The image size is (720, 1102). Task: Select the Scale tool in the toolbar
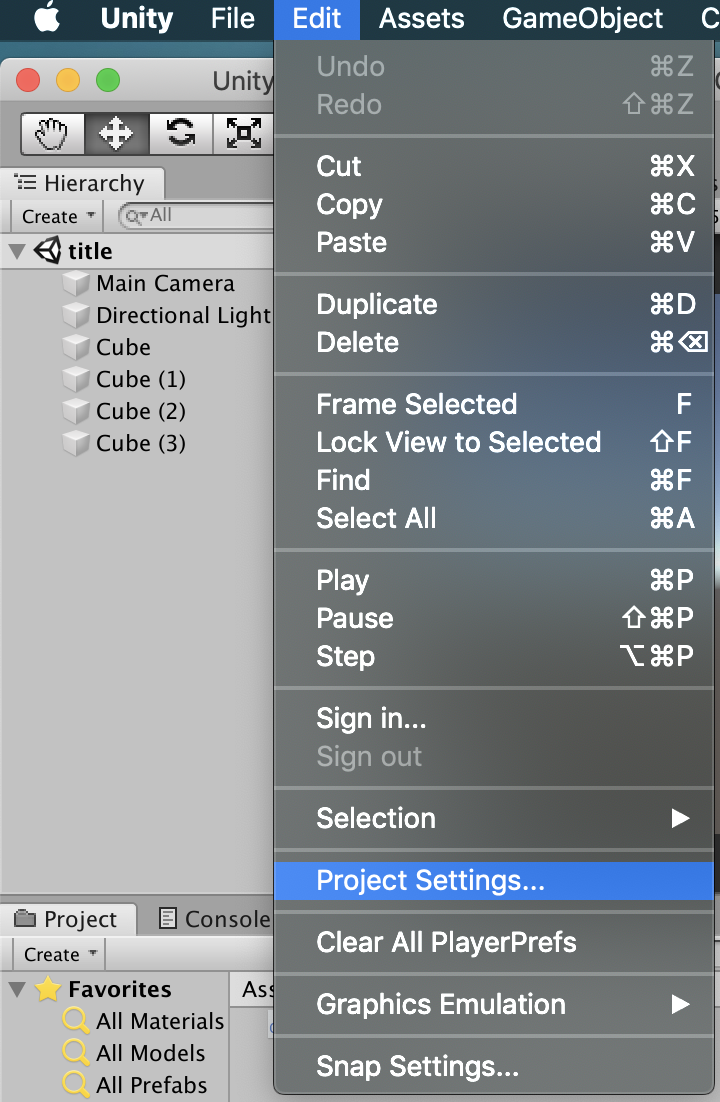click(243, 134)
